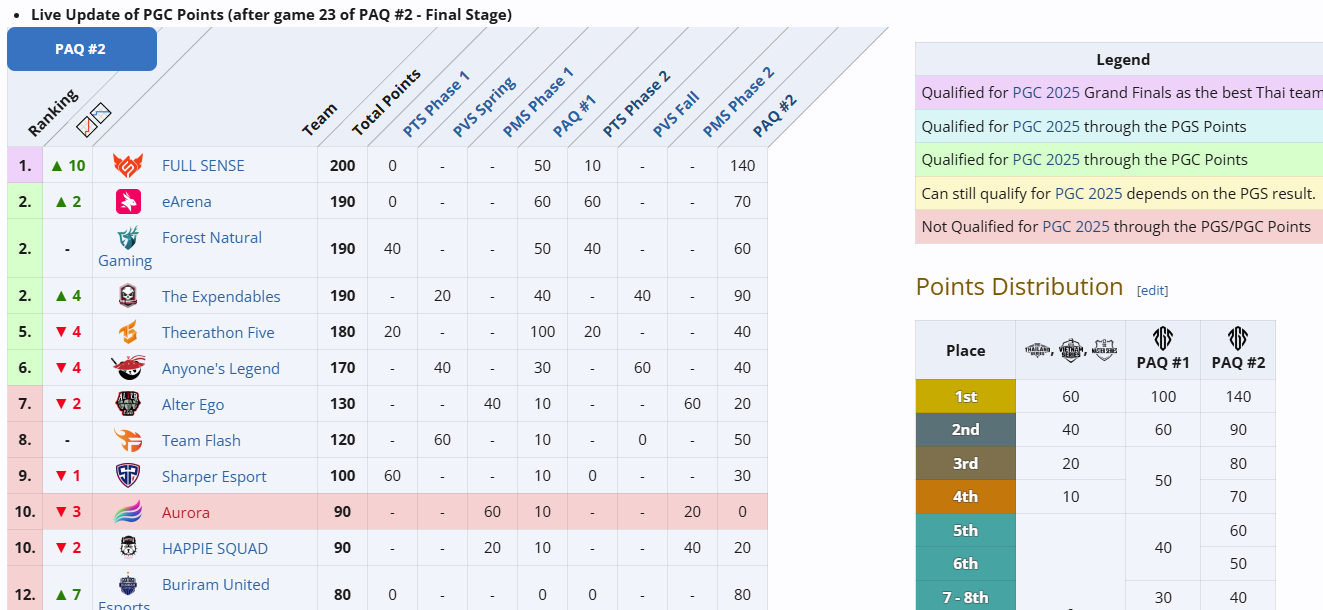Follow the PAQ #1 standings column header link

tap(574, 116)
